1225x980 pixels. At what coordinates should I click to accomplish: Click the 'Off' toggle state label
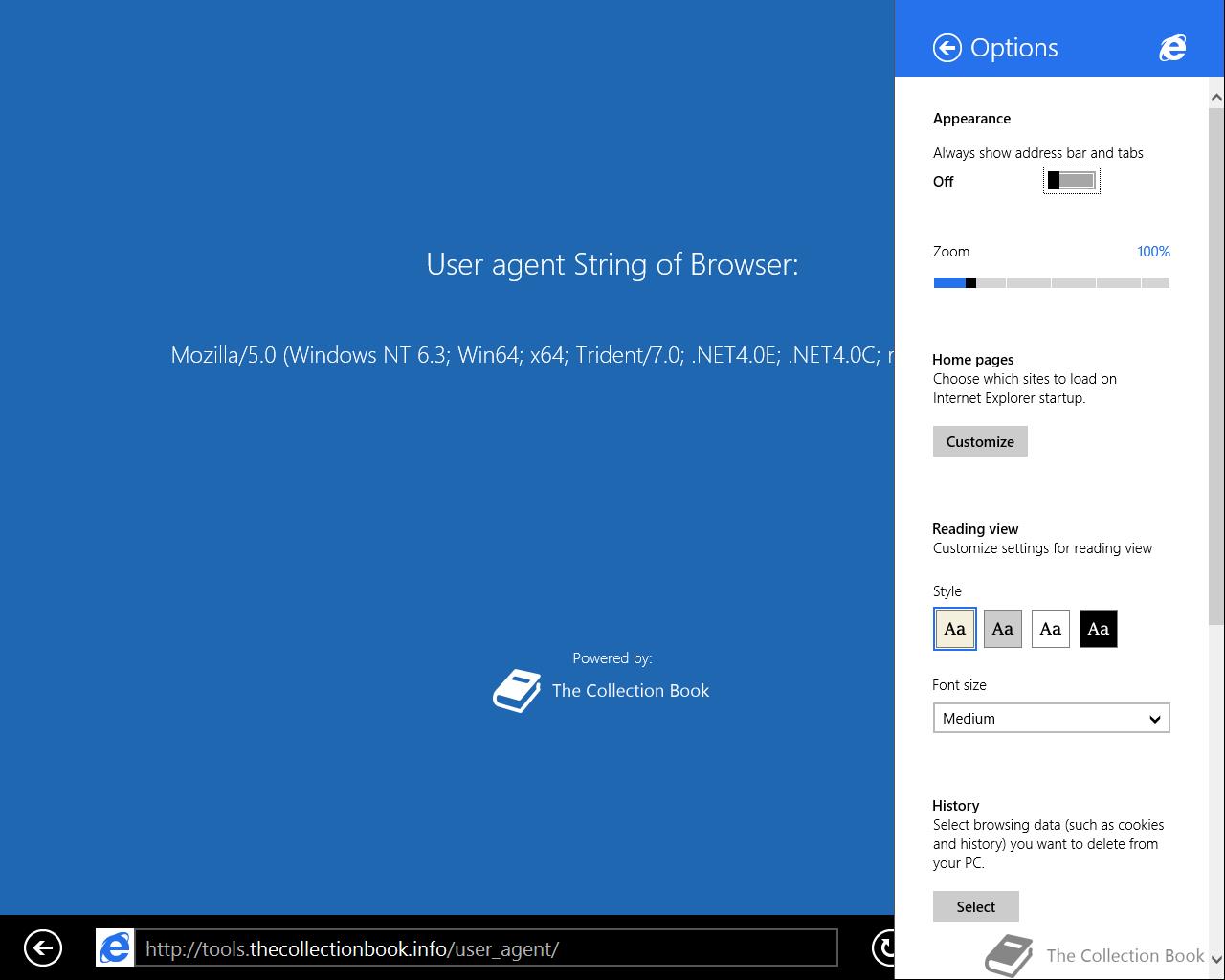(x=944, y=182)
